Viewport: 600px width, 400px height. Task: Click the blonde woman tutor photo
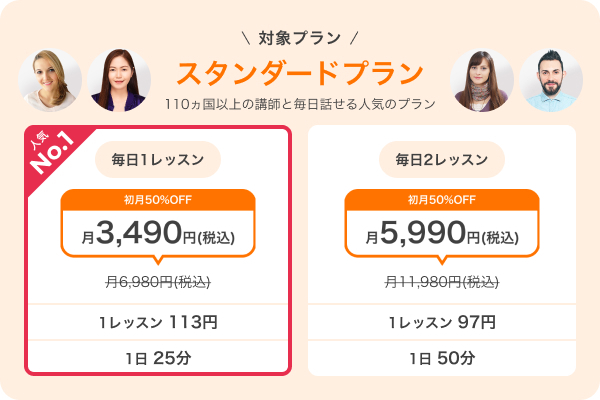point(50,80)
